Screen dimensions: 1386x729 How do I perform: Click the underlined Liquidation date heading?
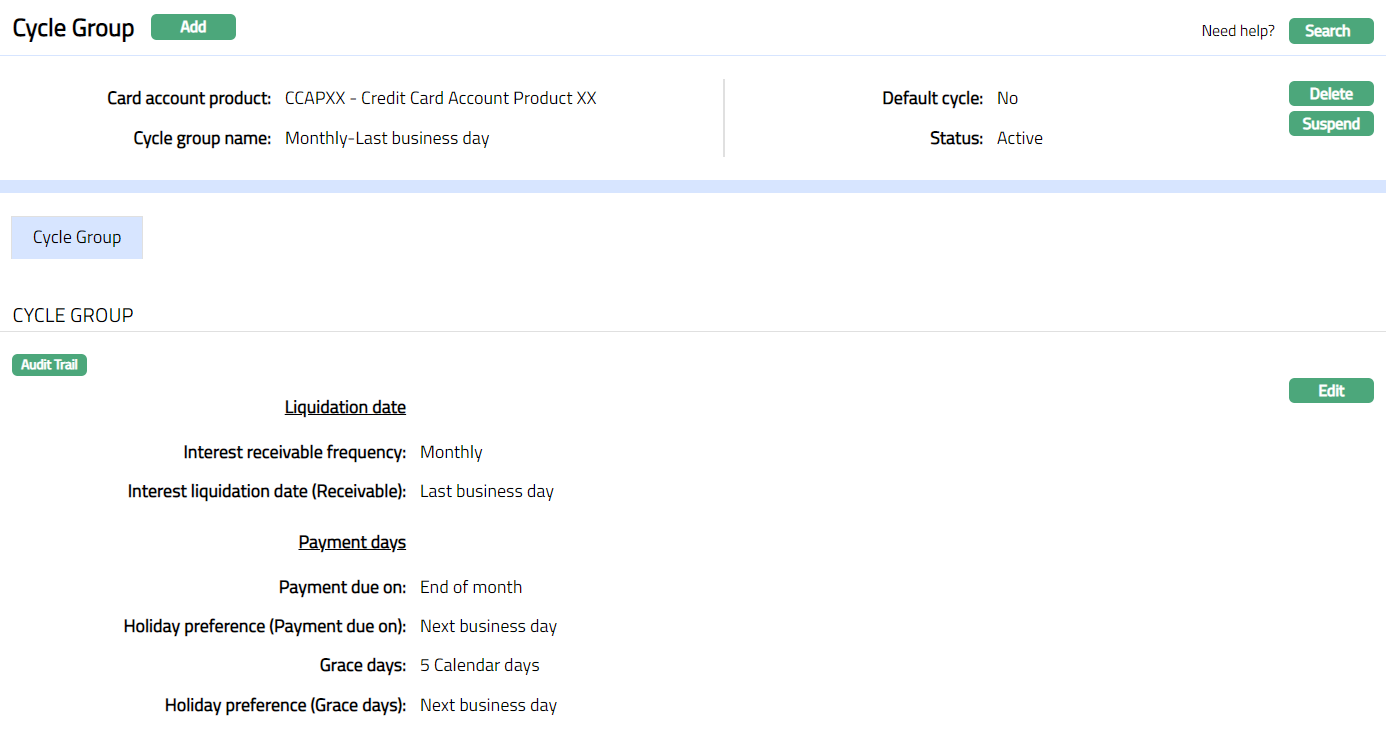click(x=345, y=407)
